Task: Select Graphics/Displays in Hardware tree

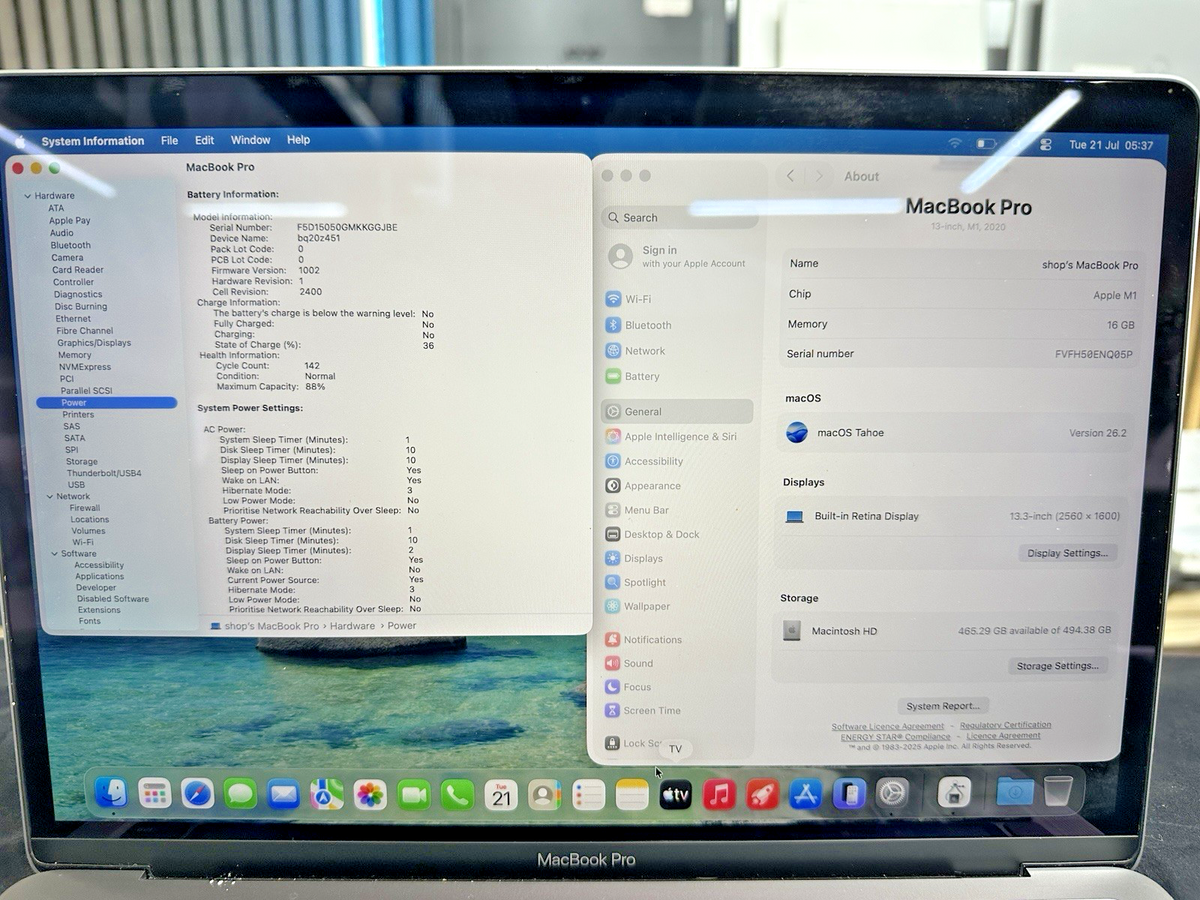Action: (94, 343)
